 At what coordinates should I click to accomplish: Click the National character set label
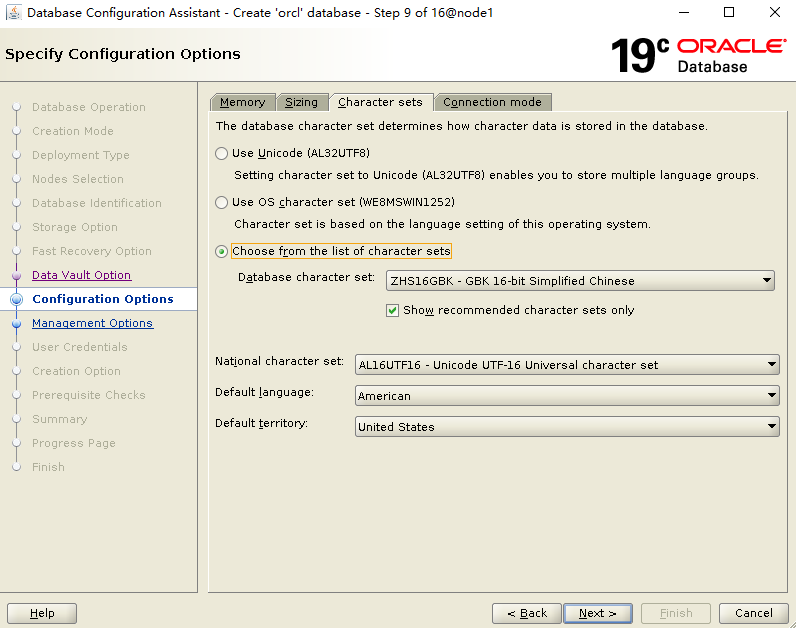point(279,361)
